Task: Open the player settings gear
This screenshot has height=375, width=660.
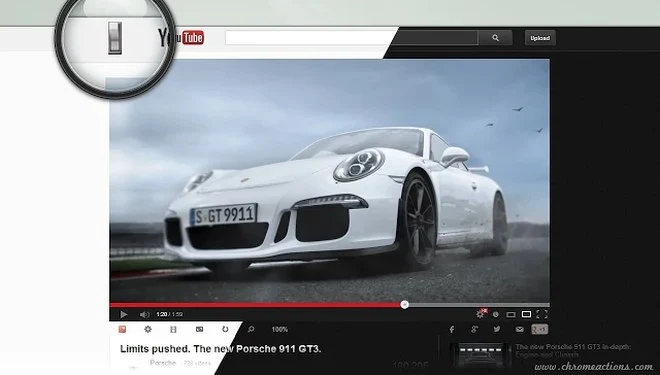Action: click(x=480, y=314)
